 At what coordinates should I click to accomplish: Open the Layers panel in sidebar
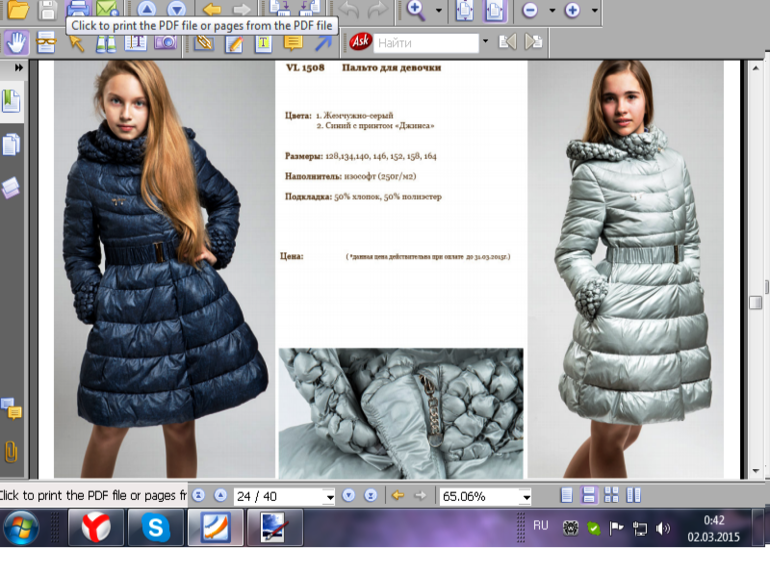(11, 187)
